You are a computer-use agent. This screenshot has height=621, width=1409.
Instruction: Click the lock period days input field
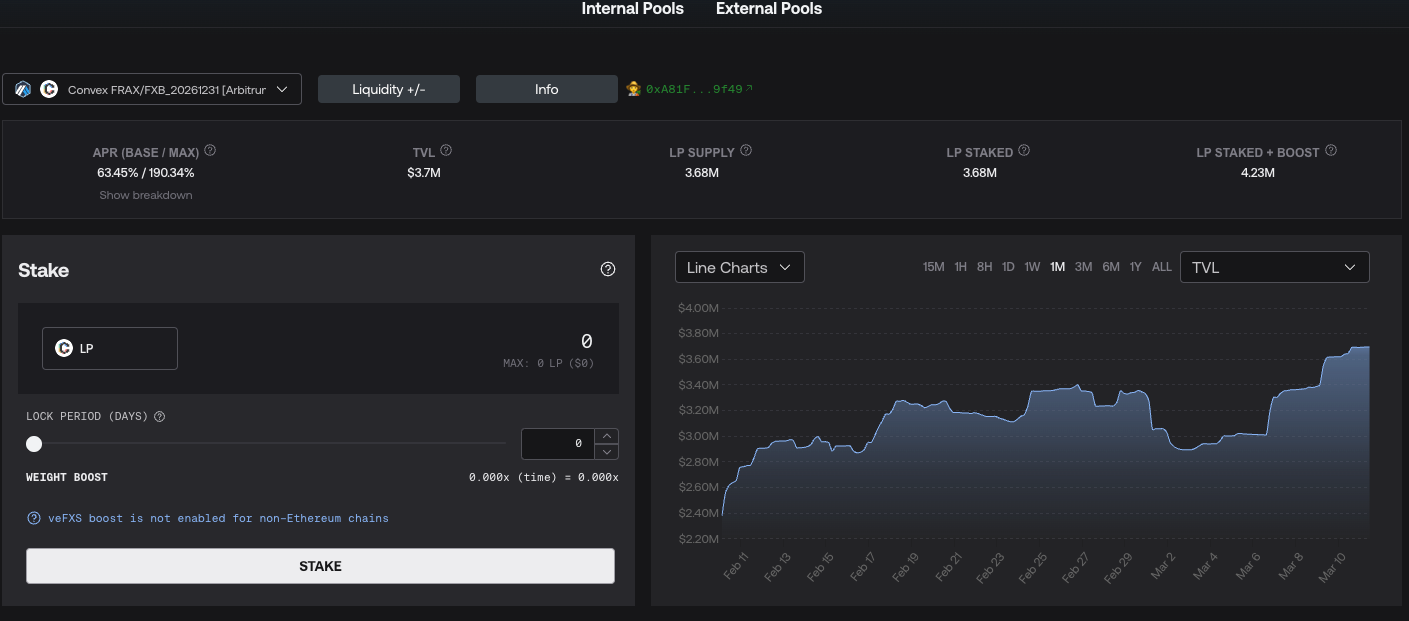coord(558,444)
